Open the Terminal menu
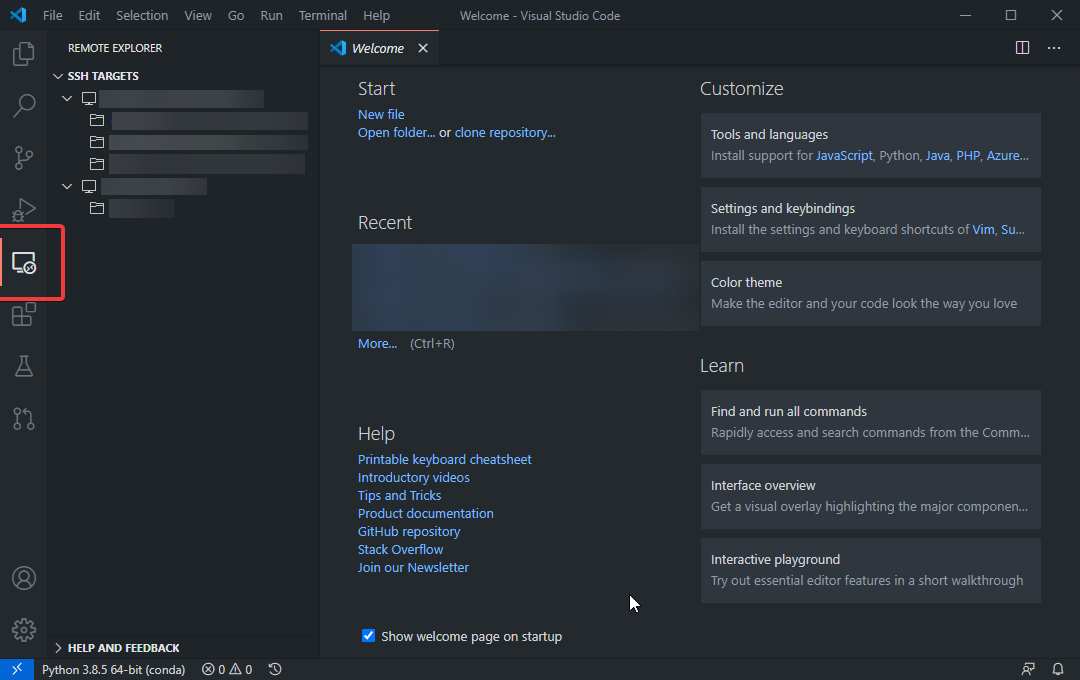1080x680 pixels. click(x=322, y=15)
